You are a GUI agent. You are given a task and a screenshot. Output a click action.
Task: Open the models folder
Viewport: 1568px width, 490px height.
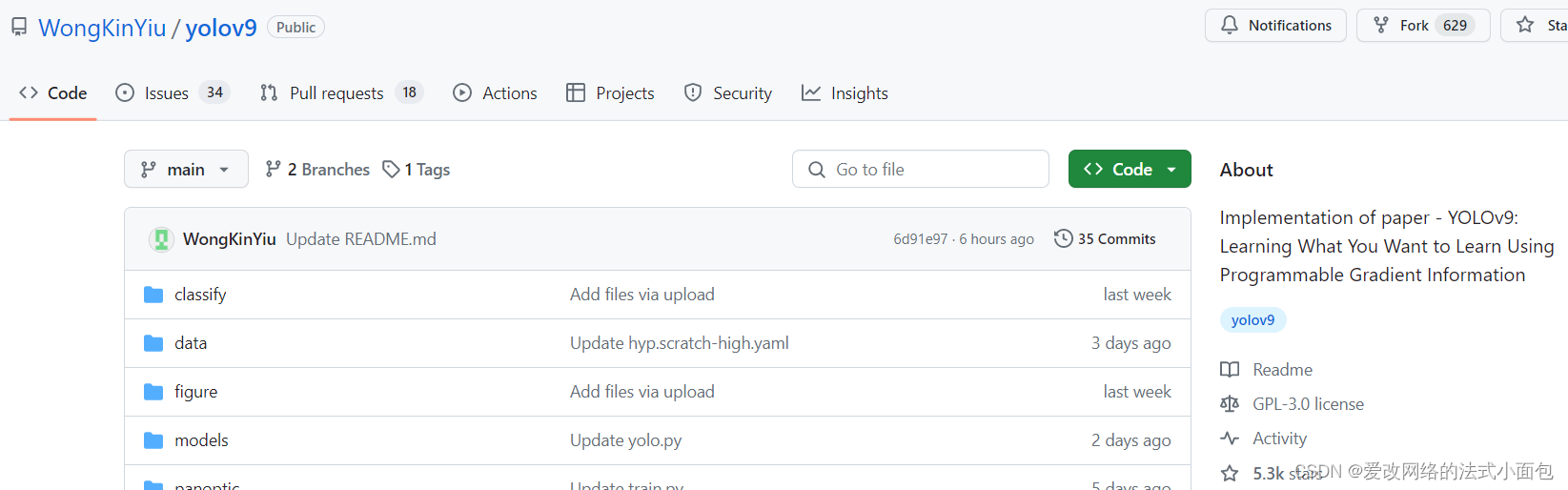(201, 440)
